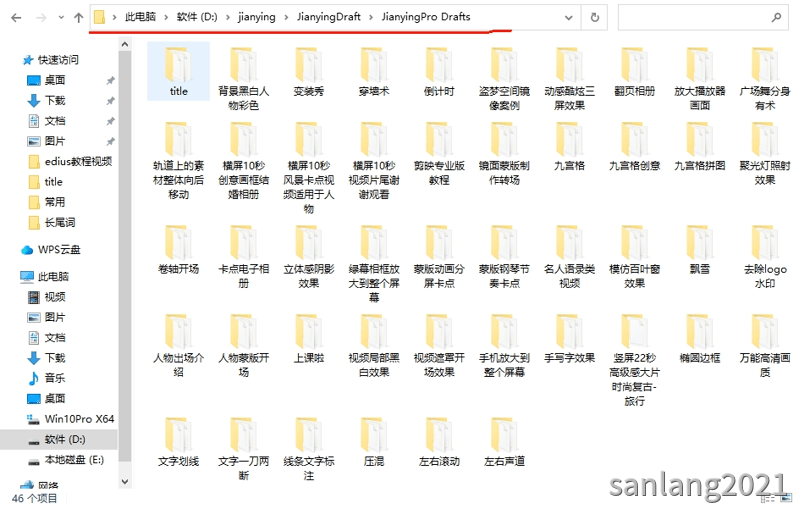Open the 剪映专业版教程 folder
The width and height of the screenshot is (799, 509).
pos(439,153)
